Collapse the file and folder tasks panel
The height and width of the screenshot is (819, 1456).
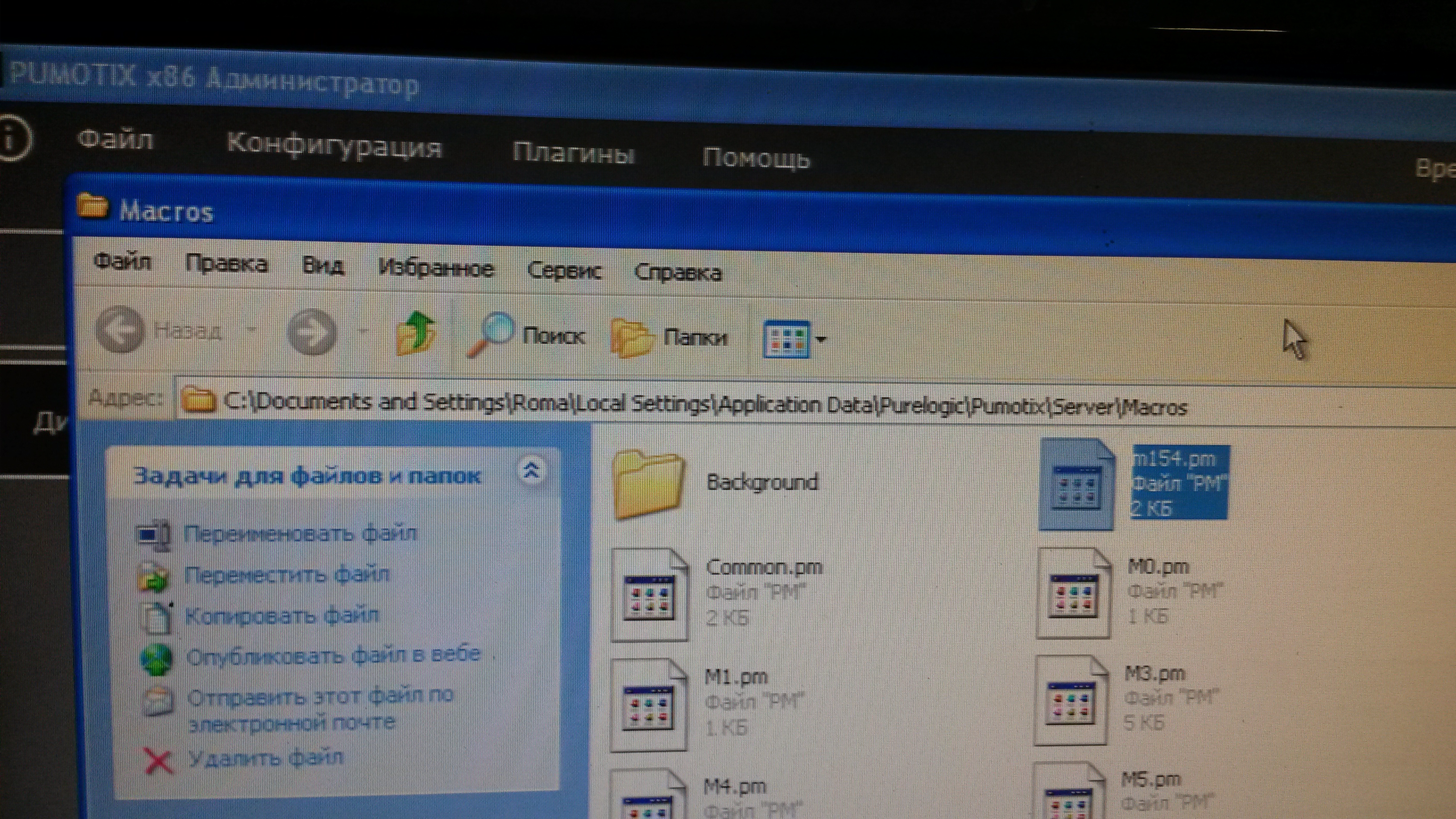coord(530,471)
